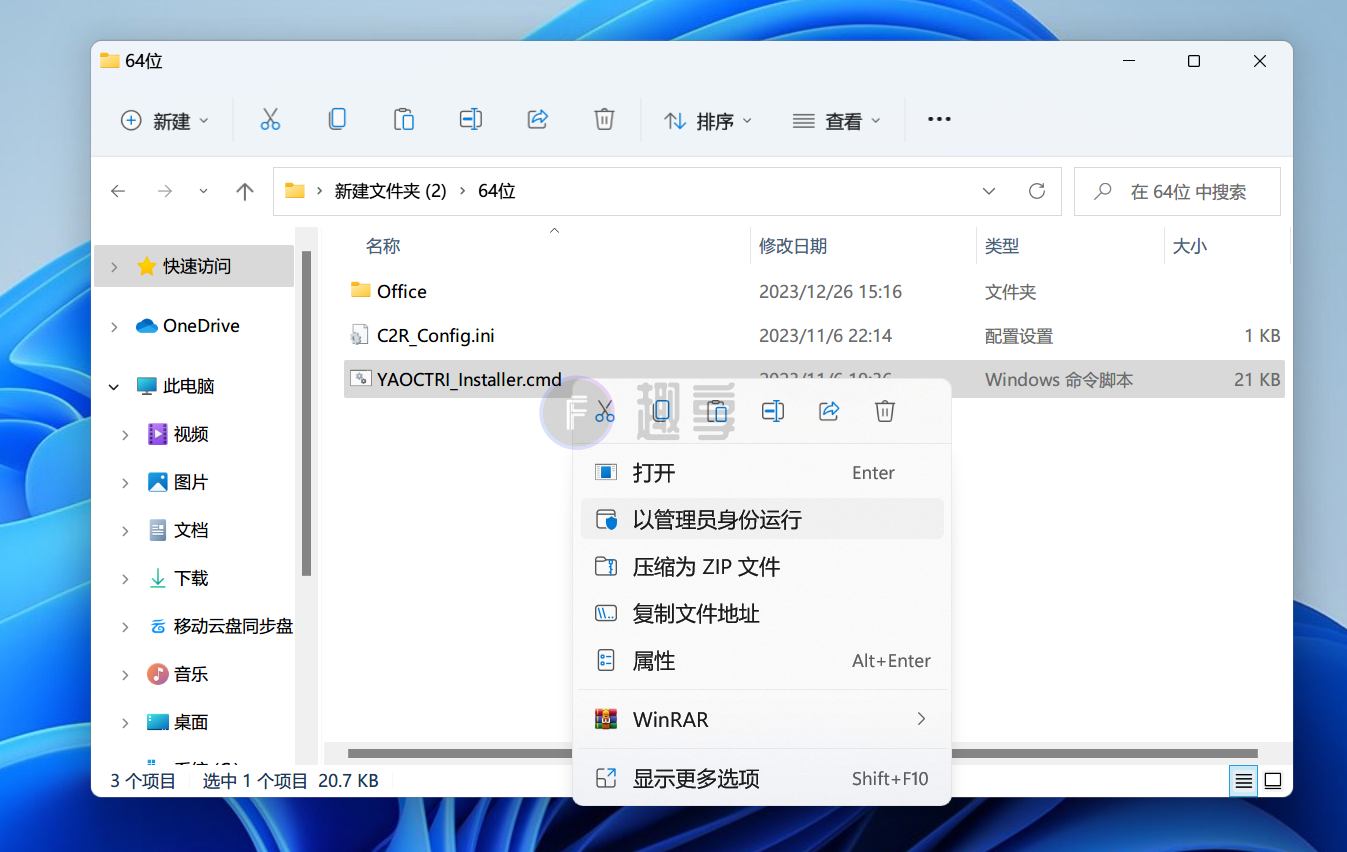Click Paste icon in context menu
Viewport: 1347px width, 852px height.
716,411
